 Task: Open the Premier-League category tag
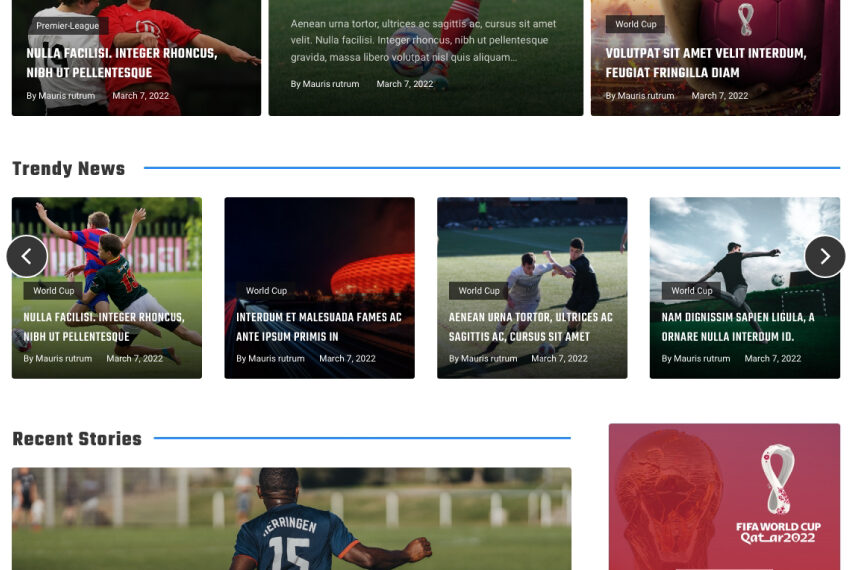coord(67,26)
